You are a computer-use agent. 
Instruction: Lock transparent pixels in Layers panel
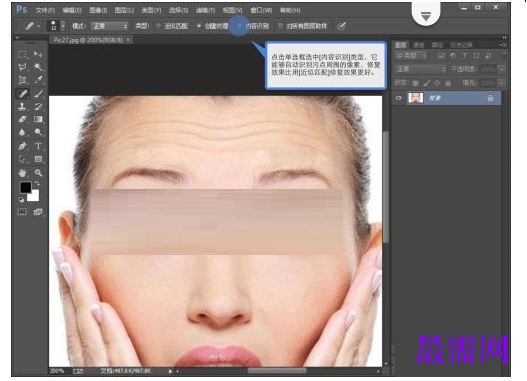click(x=416, y=83)
